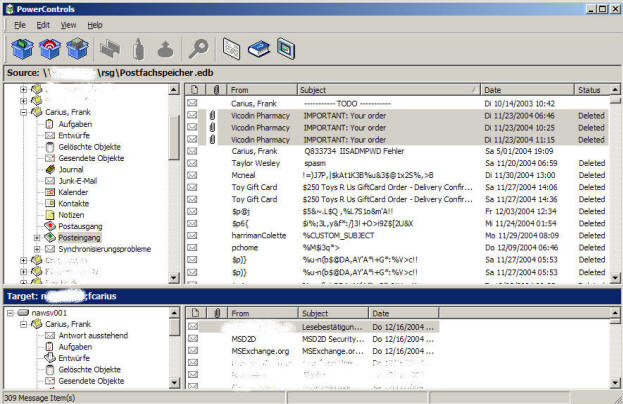
Task: Select the Synchronisierungsprobleme folder
Action: [x=104, y=249]
